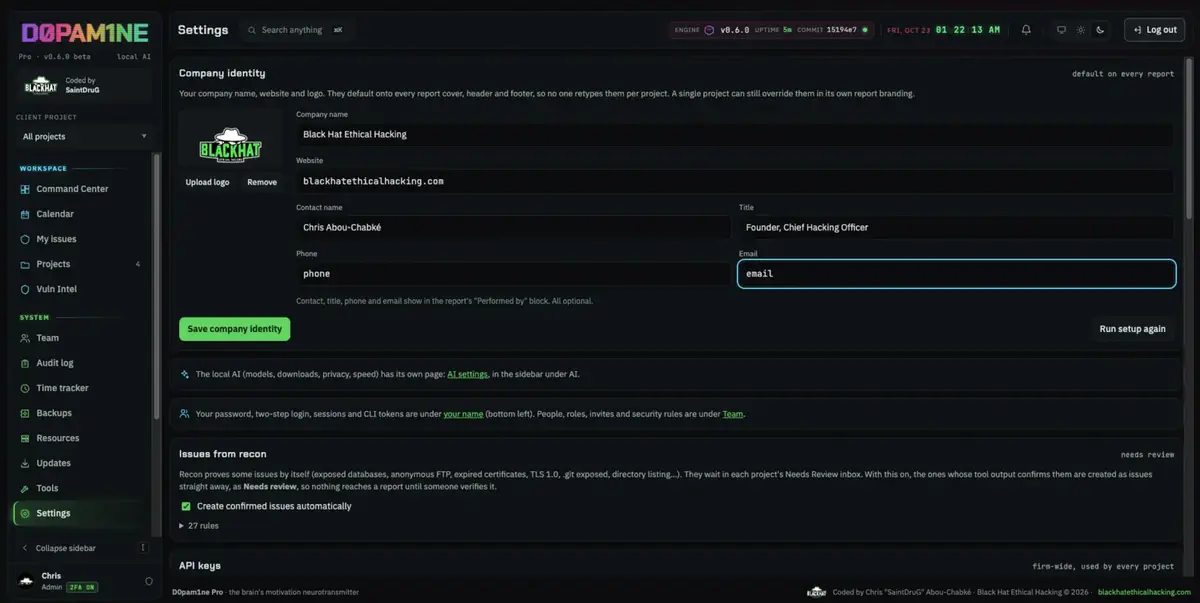Image resolution: width=1200 pixels, height=603 pixels.
Task: Go to the Team page
Action: (x=80, y=338)
